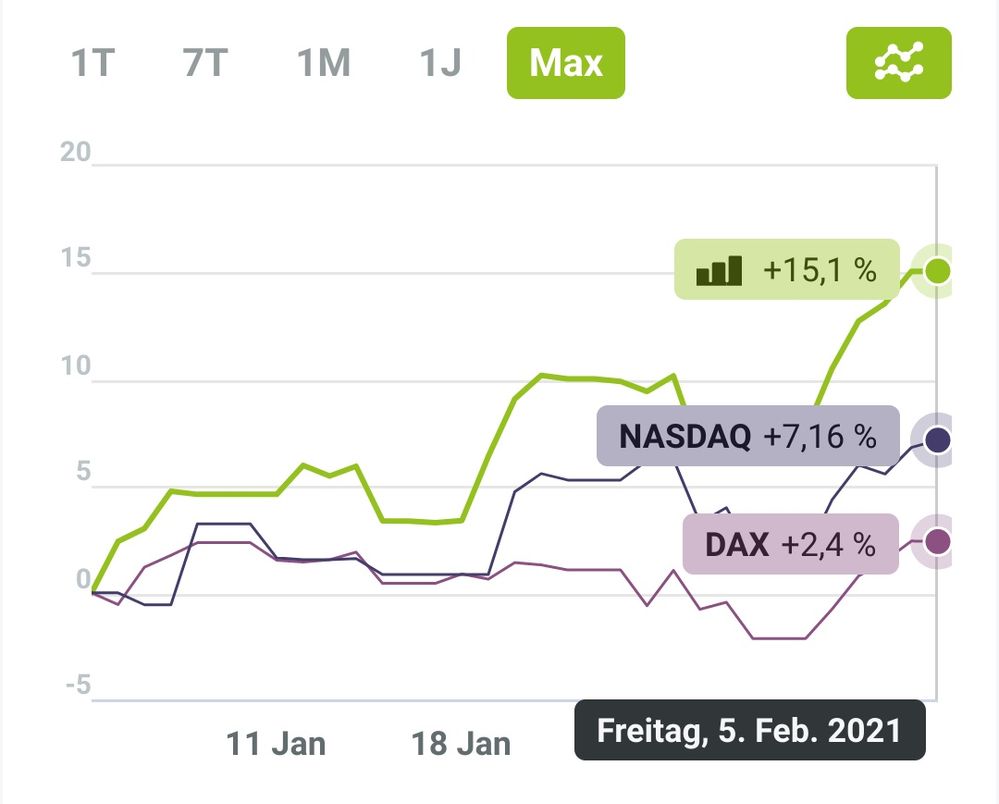Click the purple DAX endpoint dot
The width and height of the screenshot is (999, 804).
pos(937,542)
